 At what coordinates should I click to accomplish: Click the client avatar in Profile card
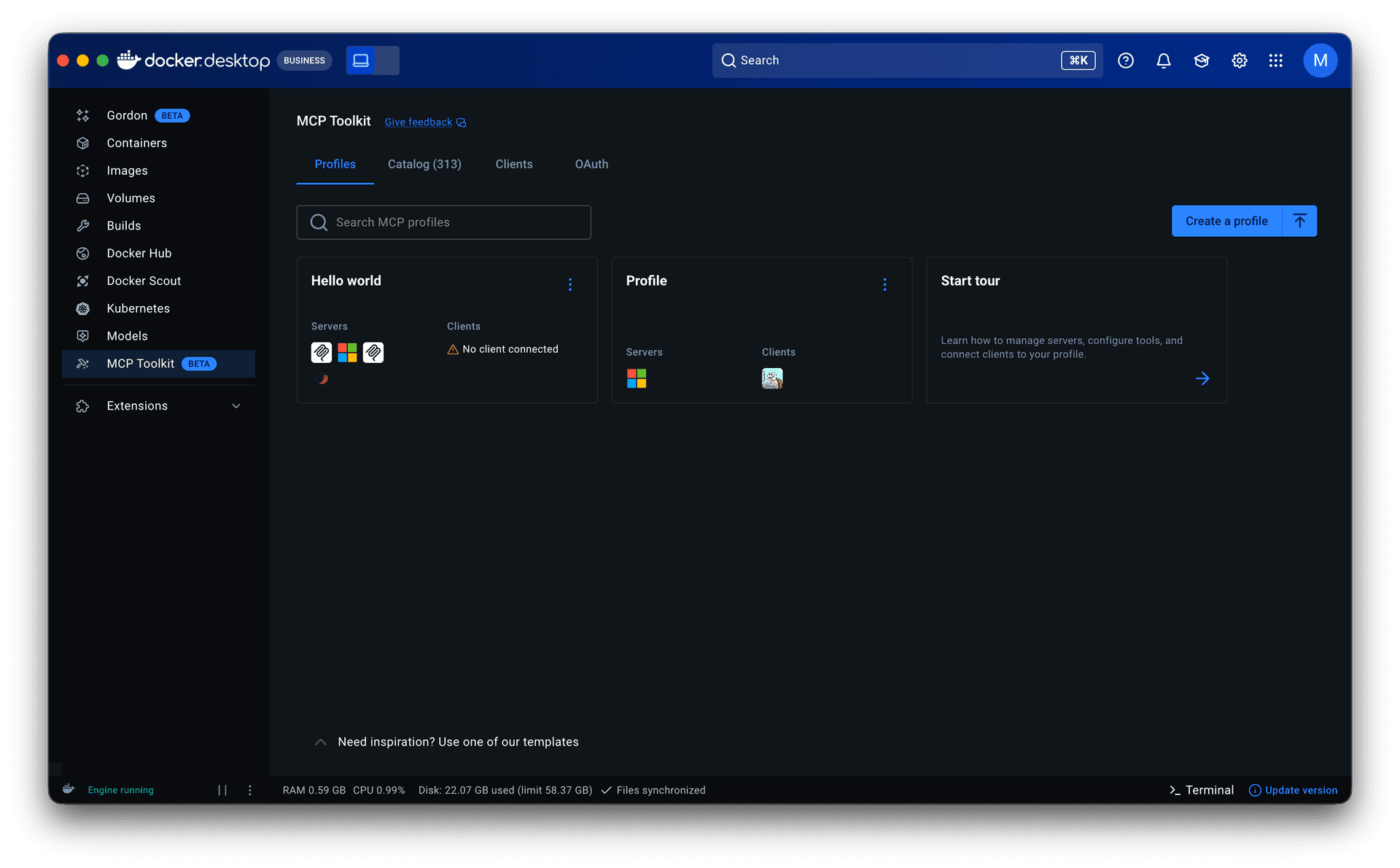click(x=771, y=378)
